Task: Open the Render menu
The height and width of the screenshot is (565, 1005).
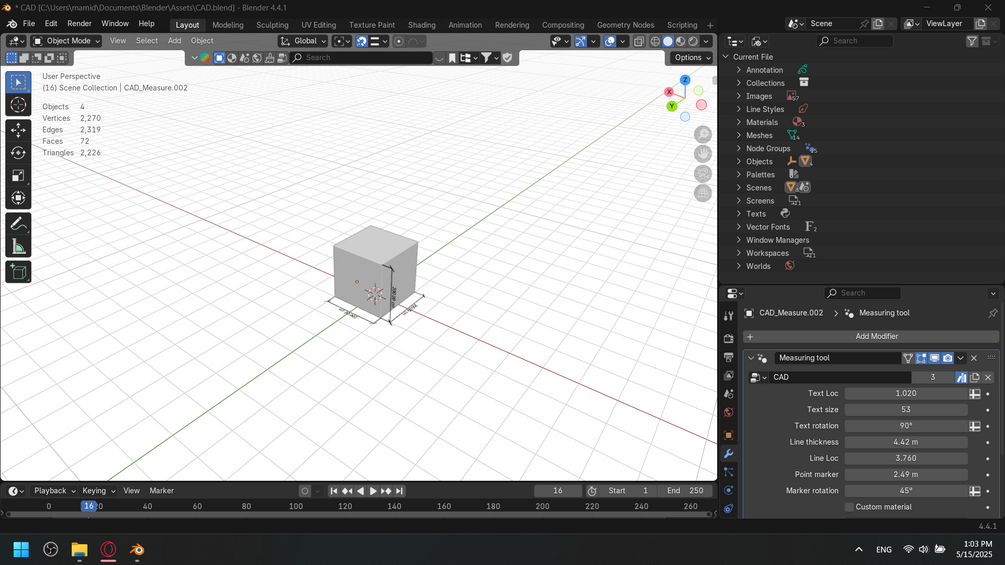Action: point(79,24)
